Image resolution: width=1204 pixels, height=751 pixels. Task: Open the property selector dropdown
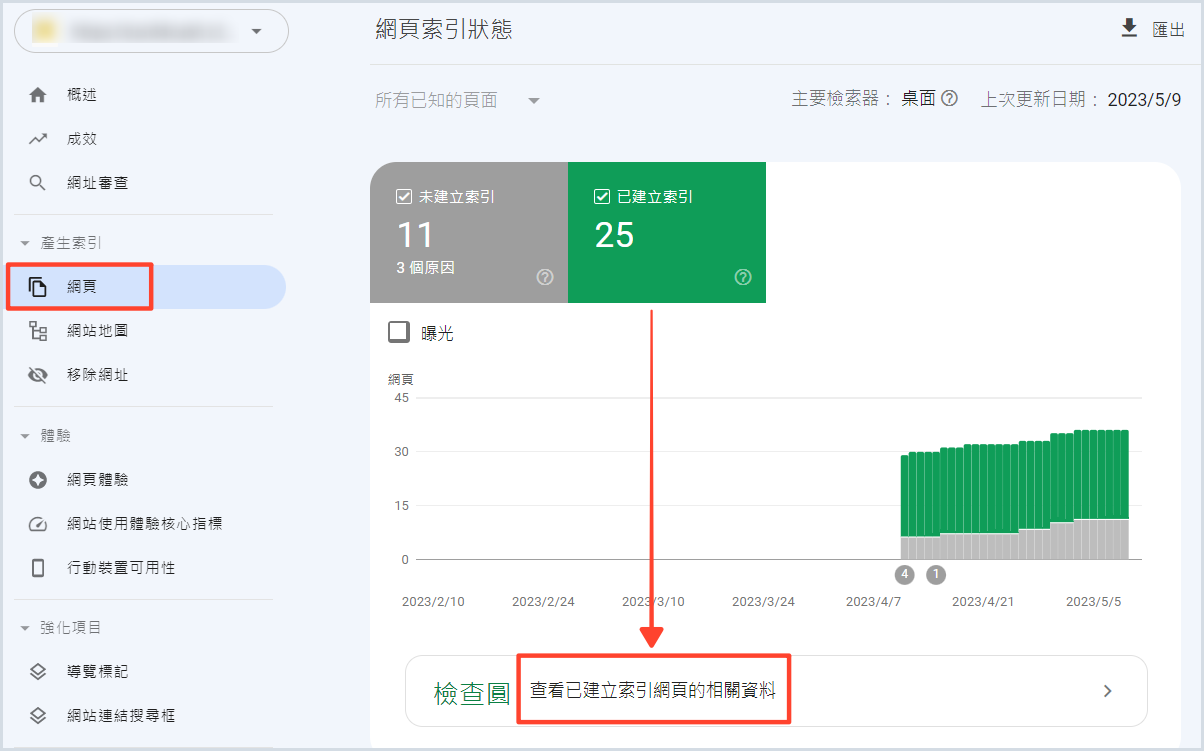tap(256, 31)
